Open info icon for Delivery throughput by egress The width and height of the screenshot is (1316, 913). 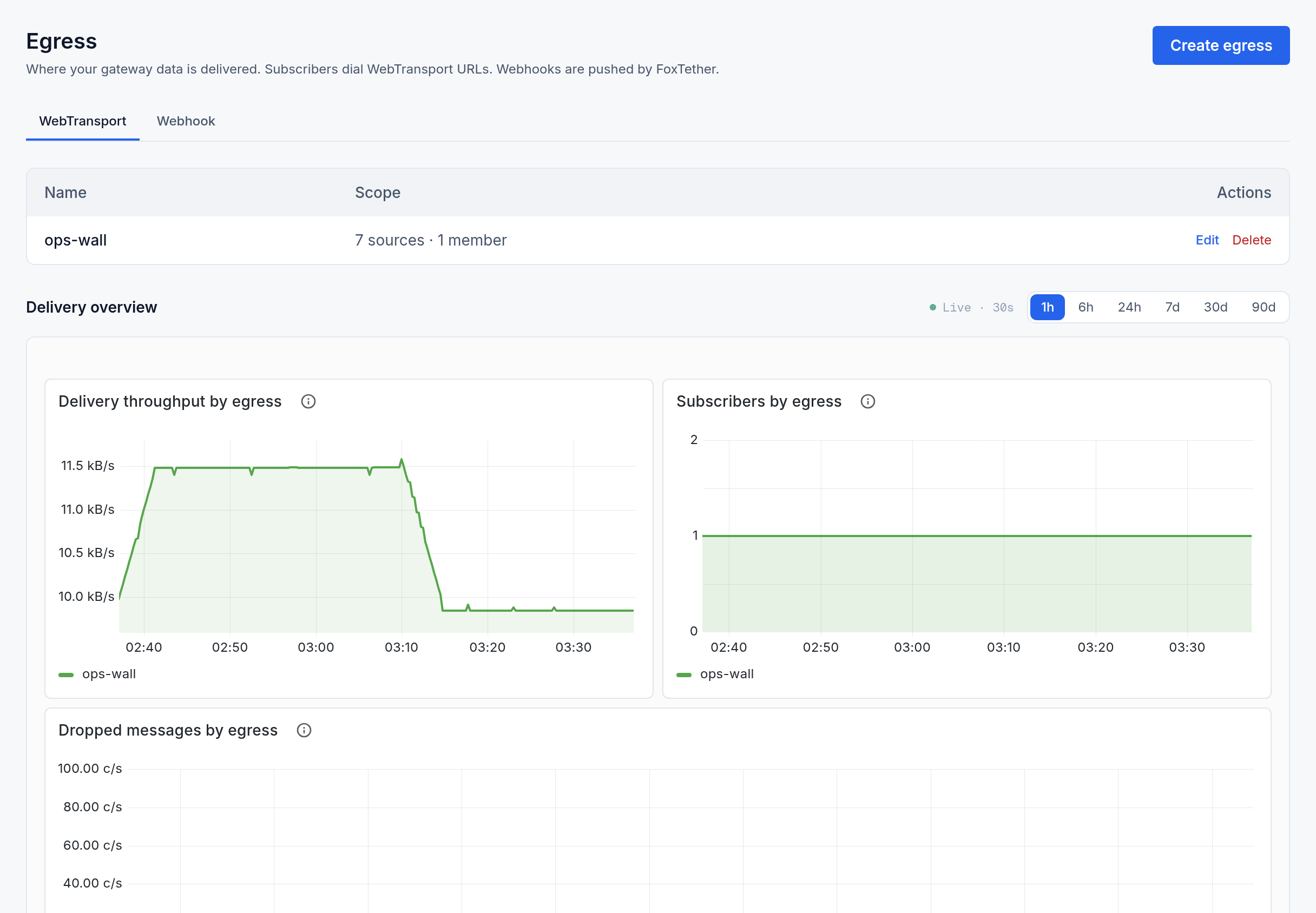(308, 401)
